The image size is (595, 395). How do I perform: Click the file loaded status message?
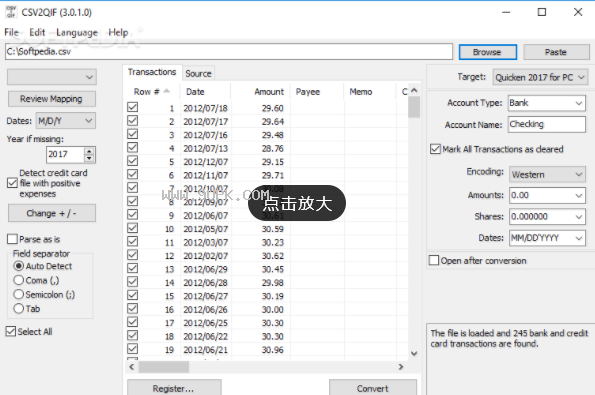click(509, 338)
